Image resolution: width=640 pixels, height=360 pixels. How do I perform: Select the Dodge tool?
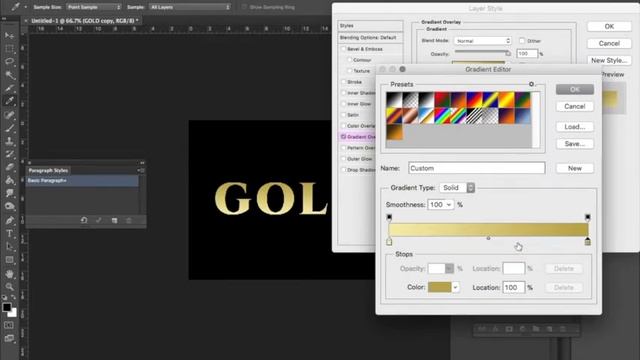pyautogui.click(x=9, y=207)
